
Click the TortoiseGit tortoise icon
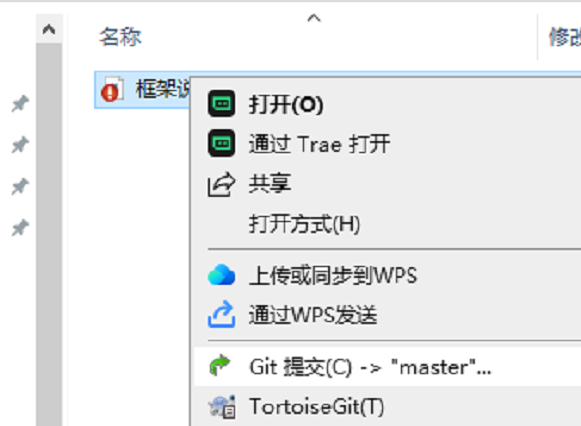[x=222, y=407]
